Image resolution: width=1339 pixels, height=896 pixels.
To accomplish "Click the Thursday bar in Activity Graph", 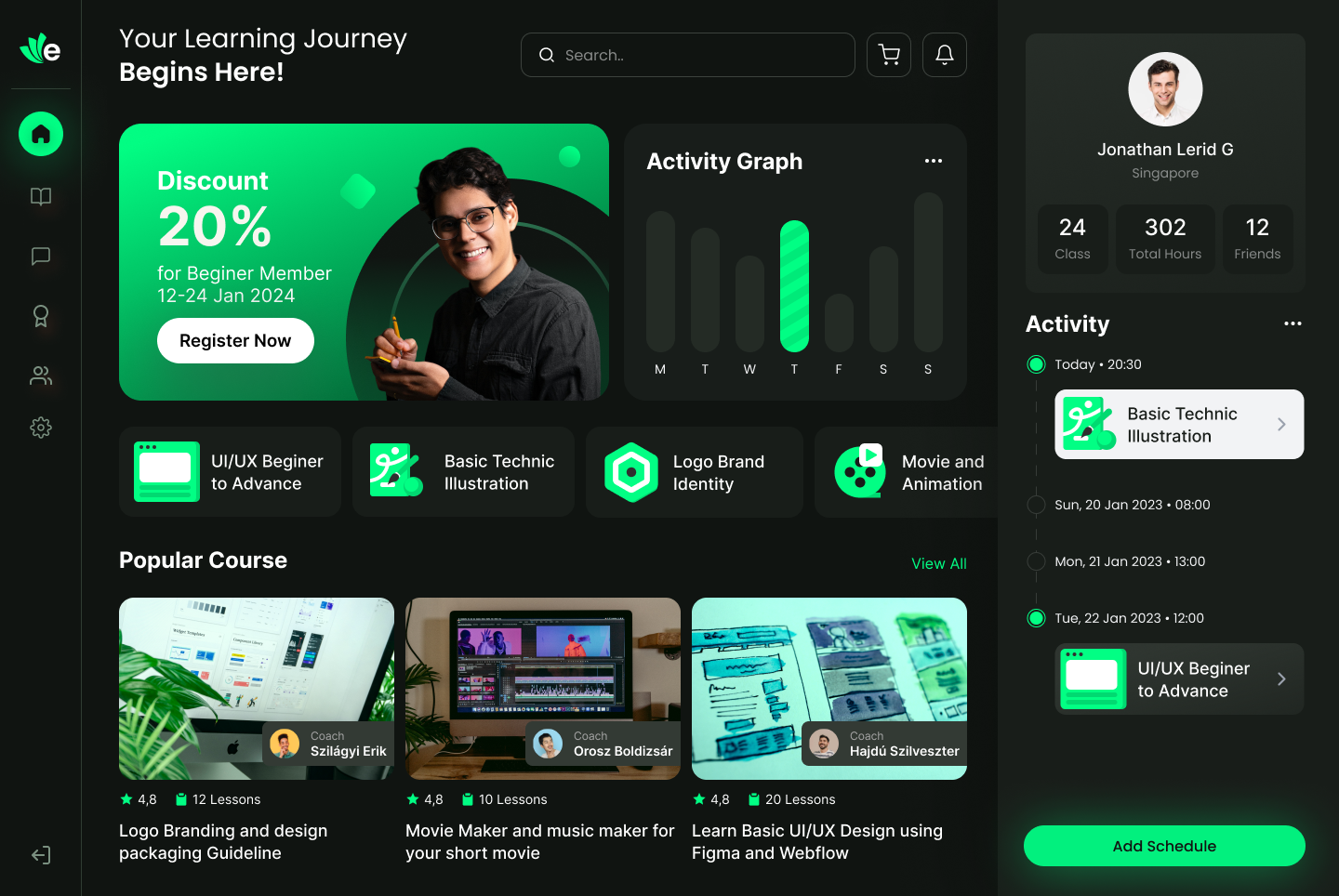I will (x=794, y=285).
